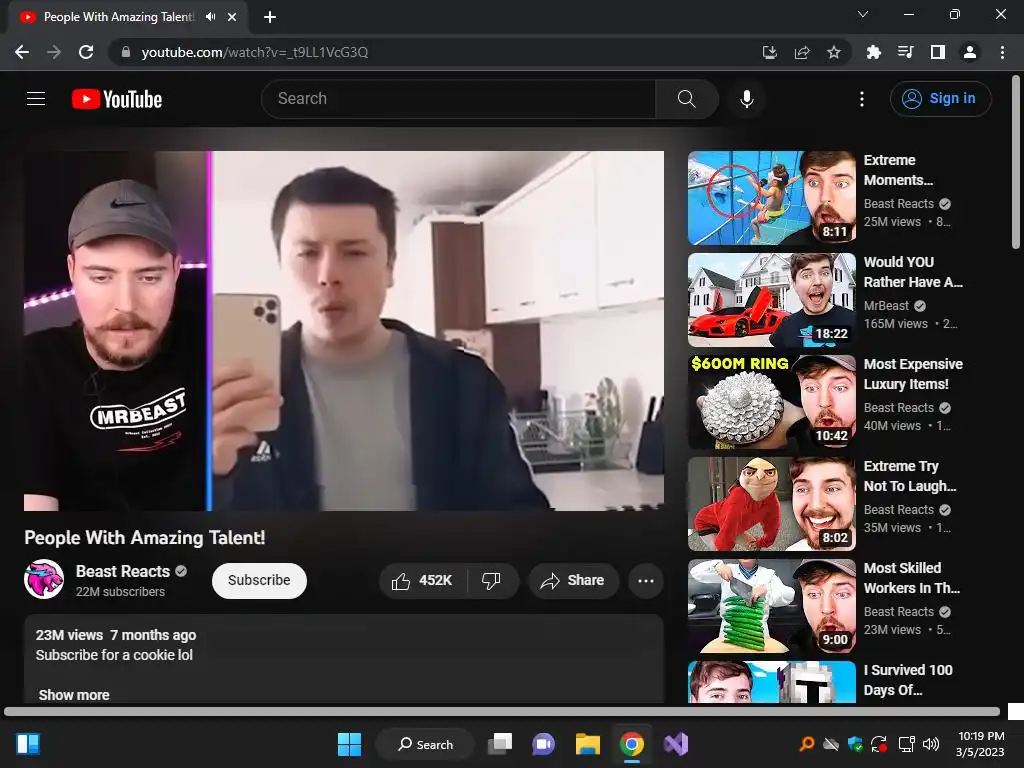Image resolution: width=1024 pixels, height=768 pixels.
Task: Open Visual Studio from taskbar
Action: 676,744
